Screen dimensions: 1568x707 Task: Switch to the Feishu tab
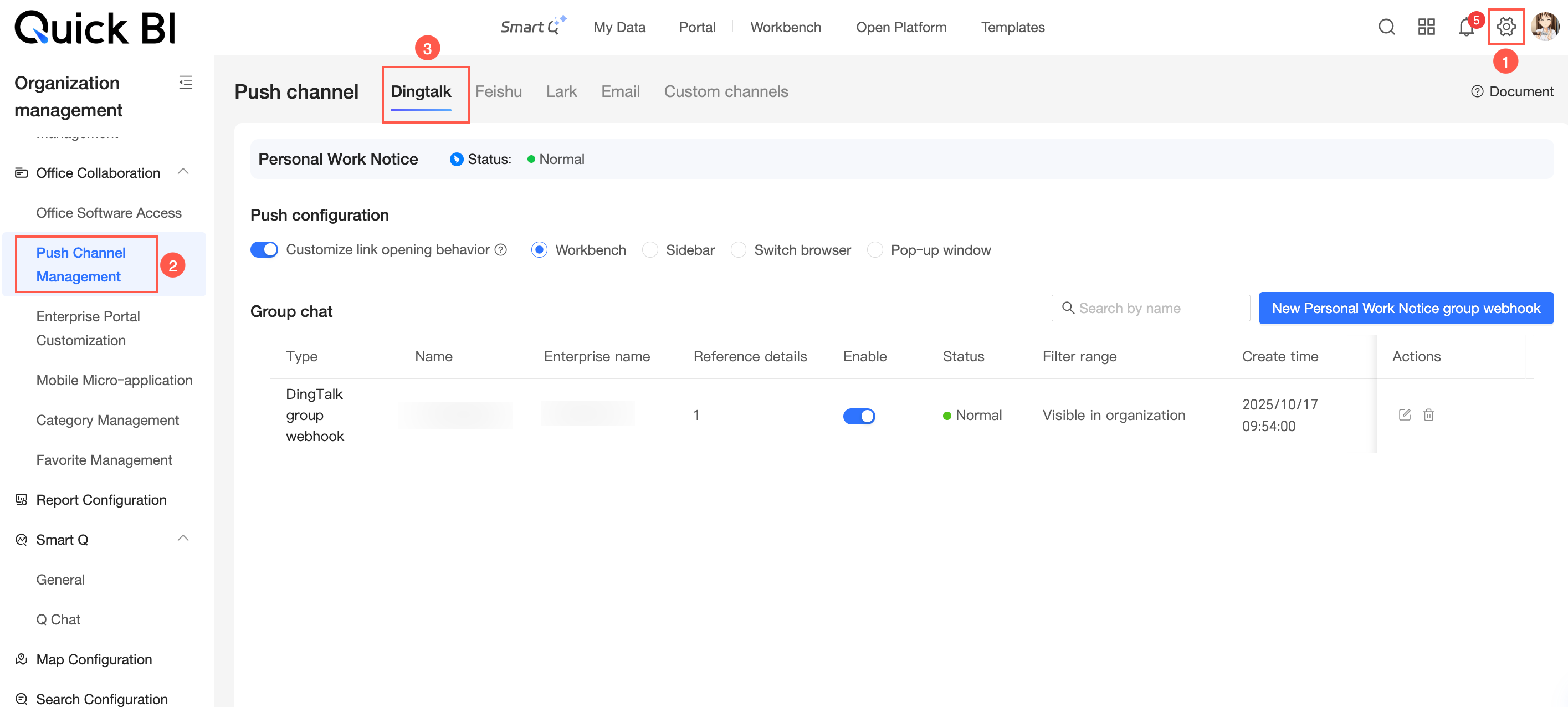499,92
